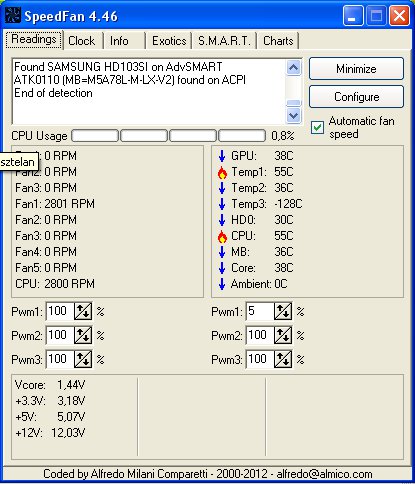Open the S.M.A.R.T. tab
The width and height of the screenshot is (415, 484).
pyautogui.click(x=224, y=41)
